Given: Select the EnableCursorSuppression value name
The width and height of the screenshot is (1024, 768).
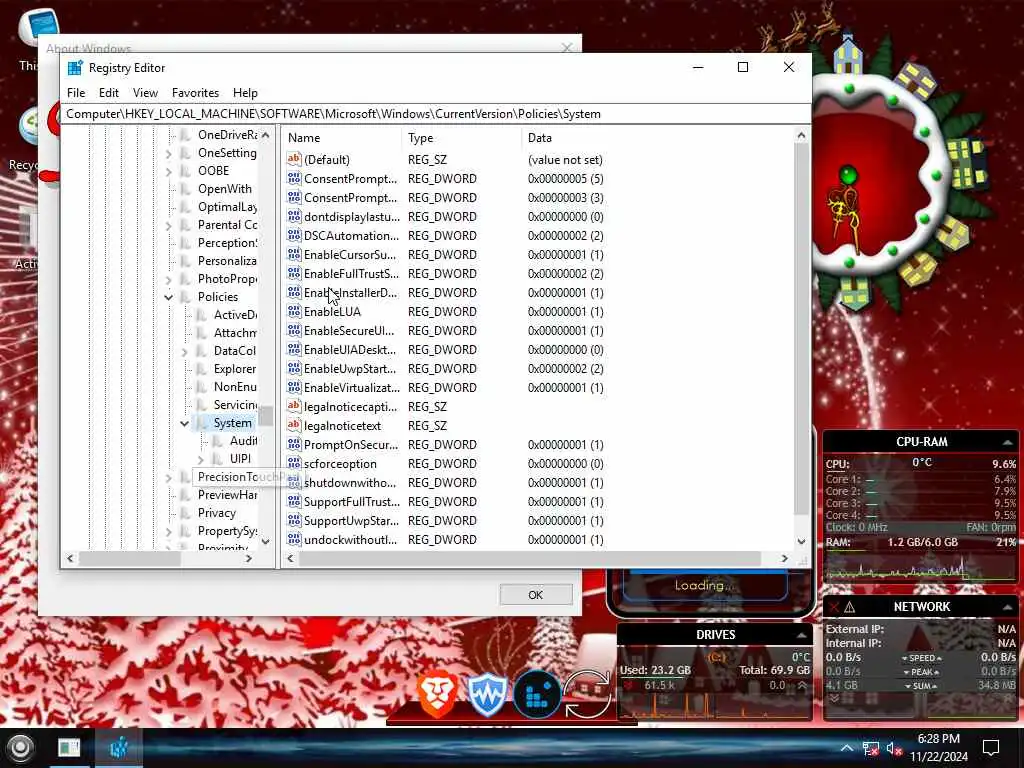Looking at the screenshot, I should click(x=350, y=255).
